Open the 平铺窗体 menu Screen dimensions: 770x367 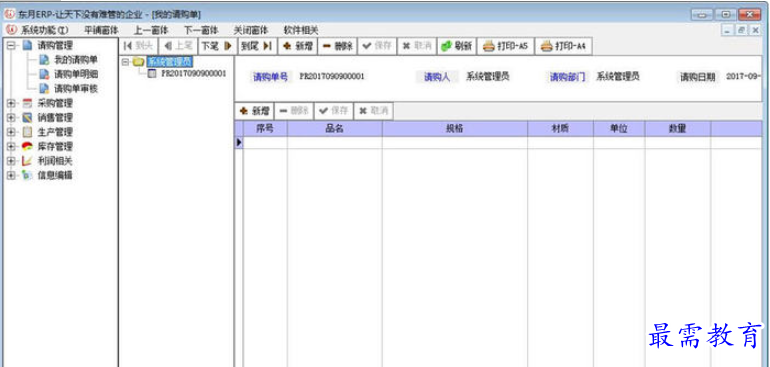(101, 30)
